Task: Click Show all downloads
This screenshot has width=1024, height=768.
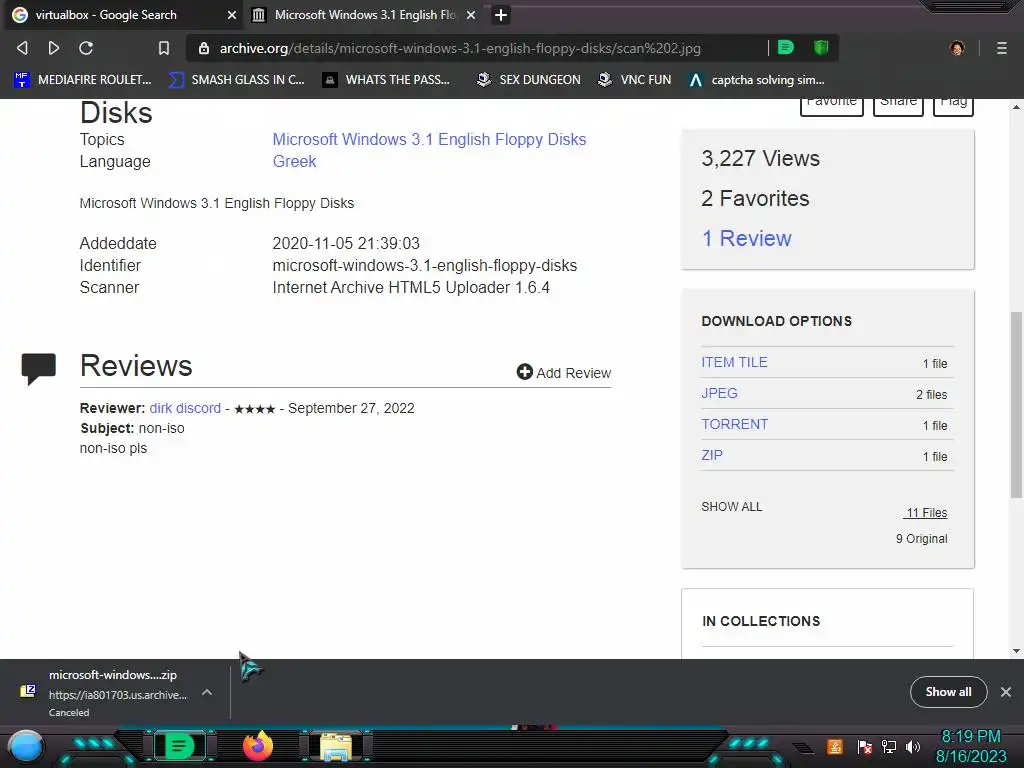Action: pos(948,692)
